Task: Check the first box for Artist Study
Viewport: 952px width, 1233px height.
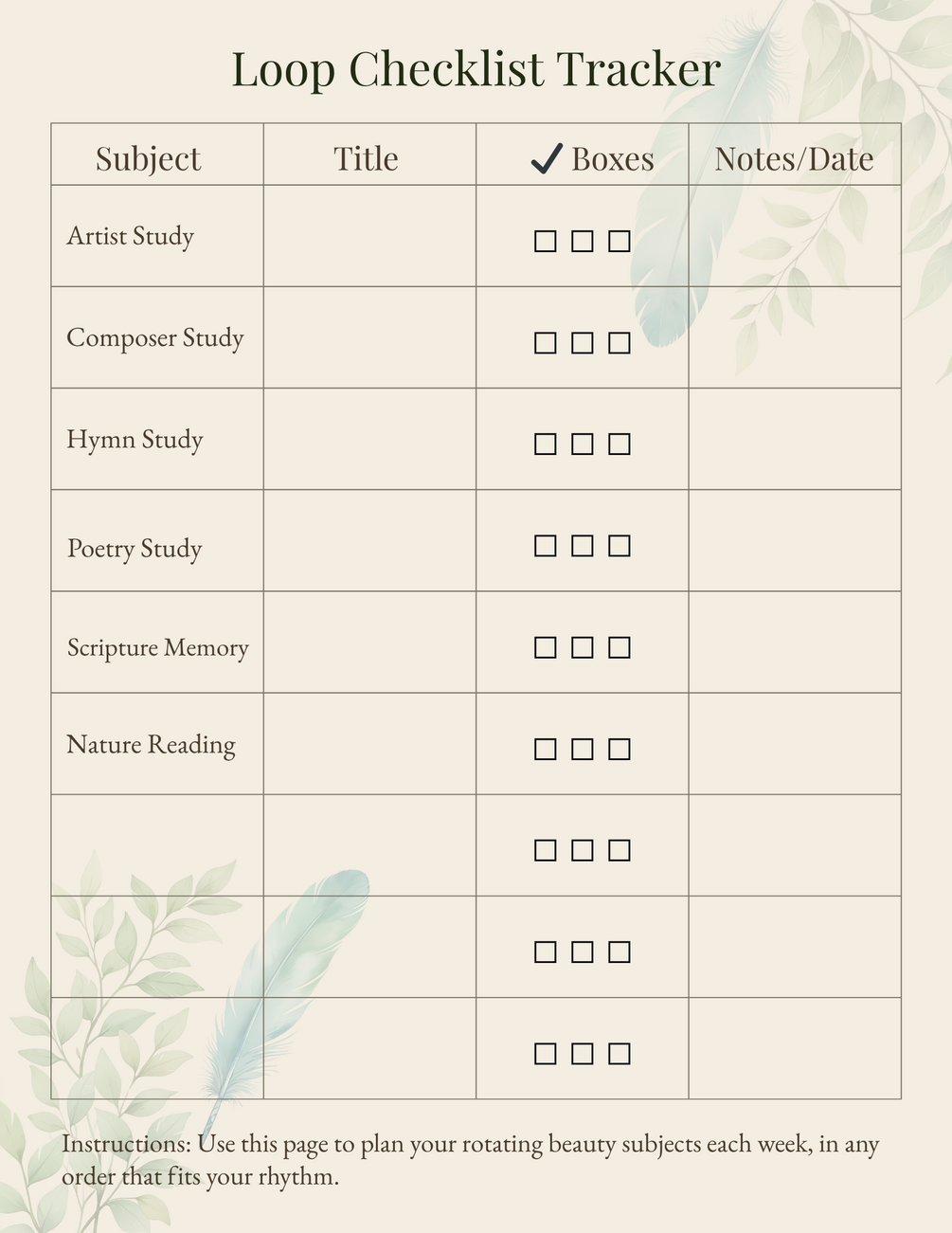Action: (x=545, y=241)
